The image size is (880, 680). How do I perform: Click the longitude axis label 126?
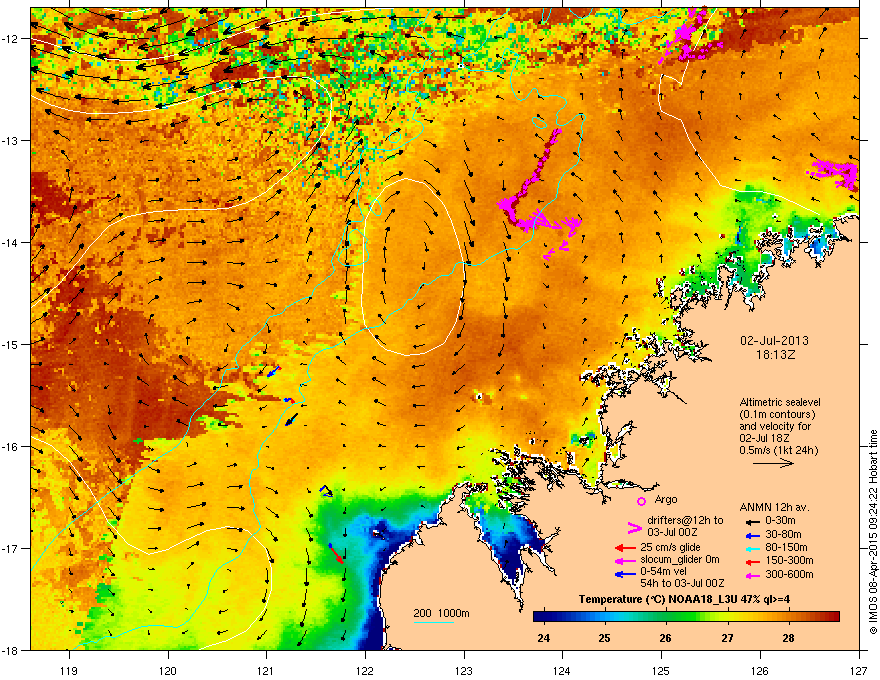(x=760, y=671)
